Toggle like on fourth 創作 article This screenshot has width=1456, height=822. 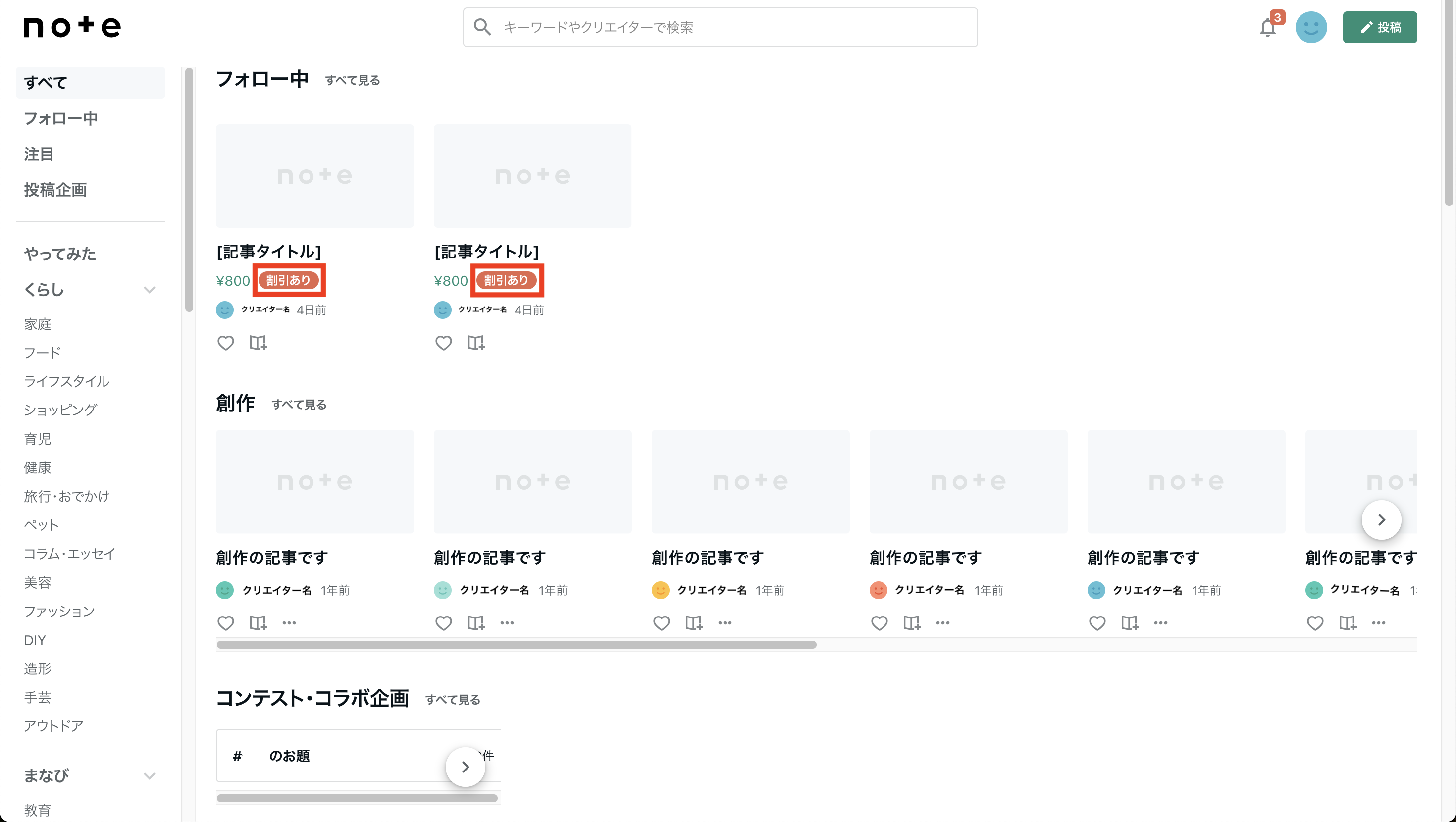click(x=879, y=623)
